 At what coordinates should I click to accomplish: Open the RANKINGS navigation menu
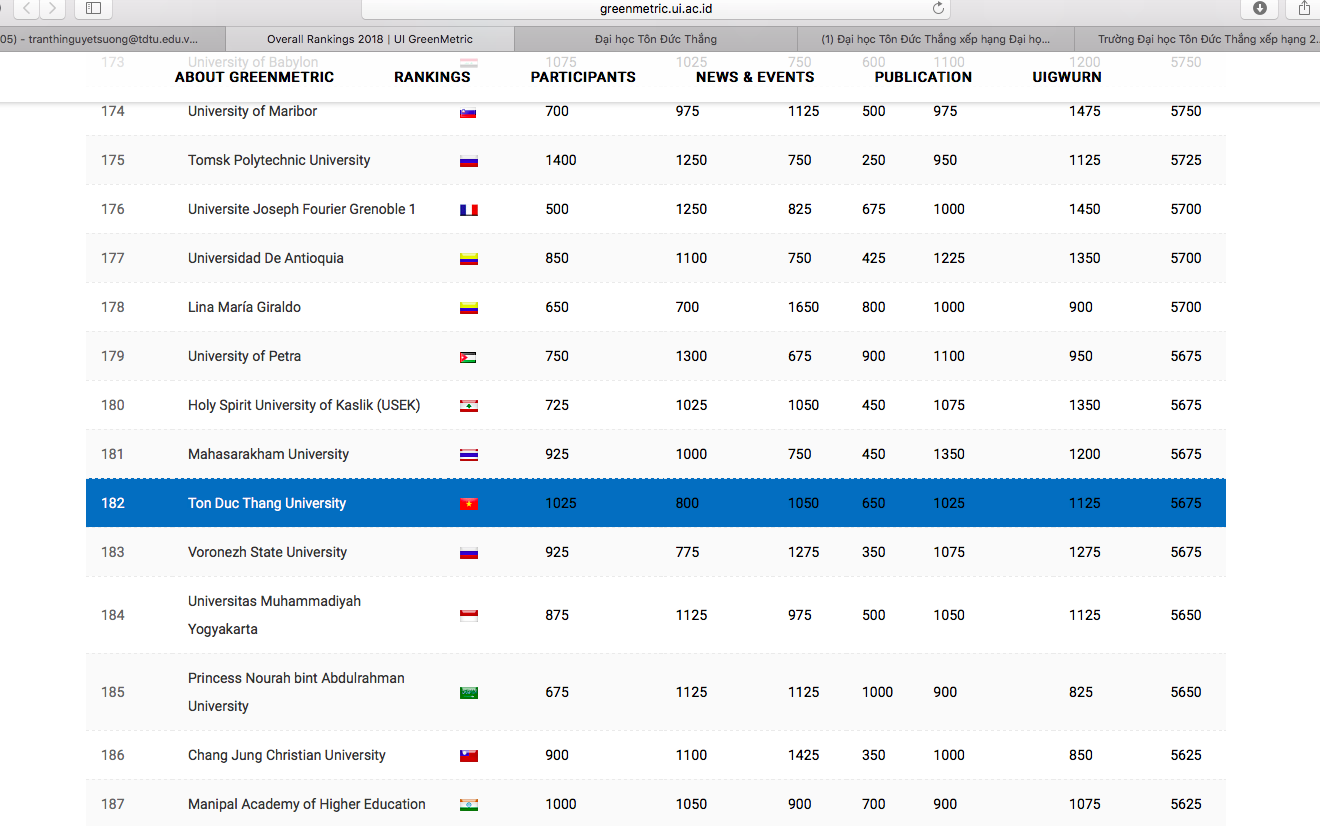pyautogui.click(x=432, y=77)
